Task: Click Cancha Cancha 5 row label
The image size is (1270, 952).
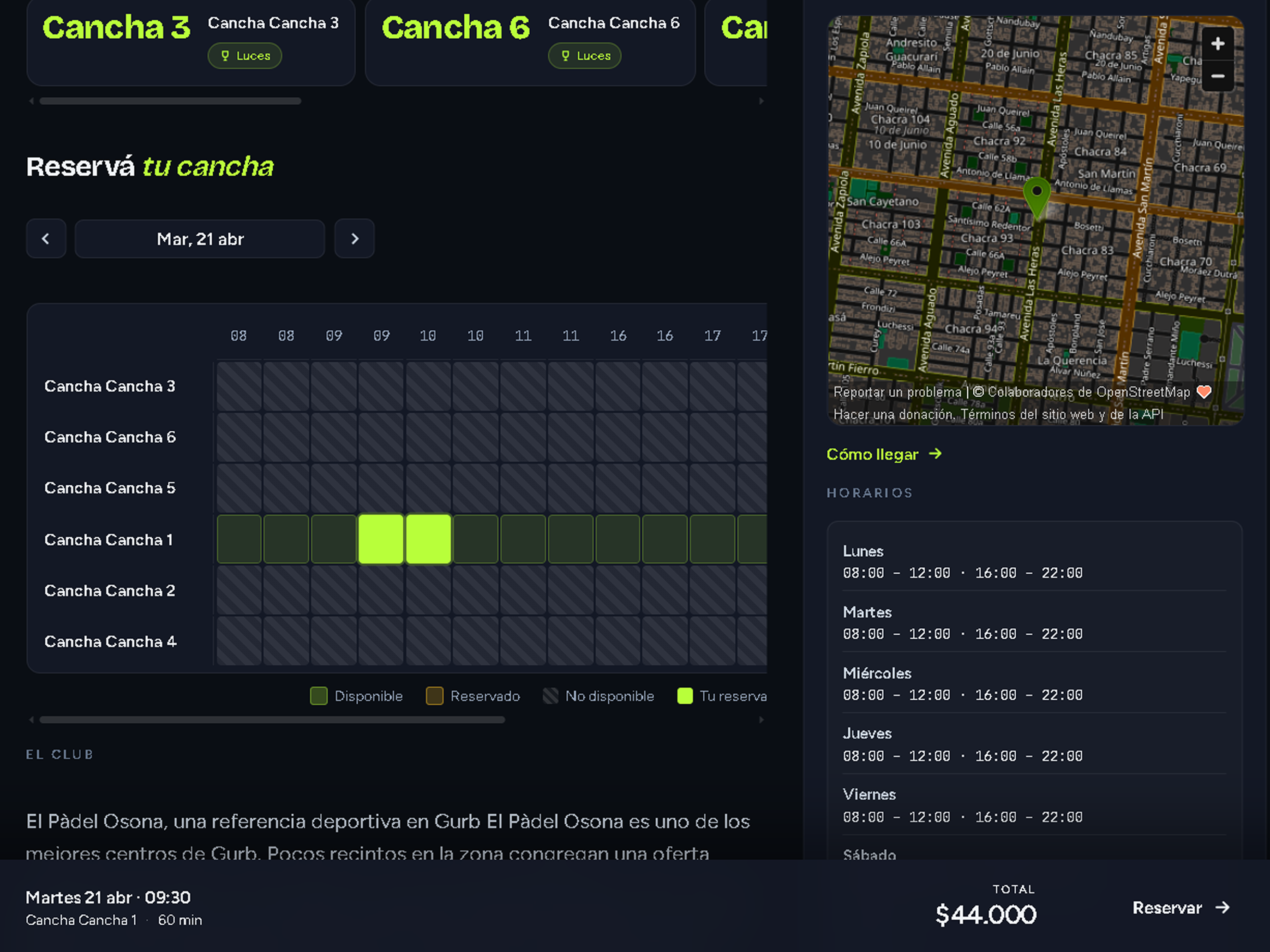Action: [x=110, y=488]
